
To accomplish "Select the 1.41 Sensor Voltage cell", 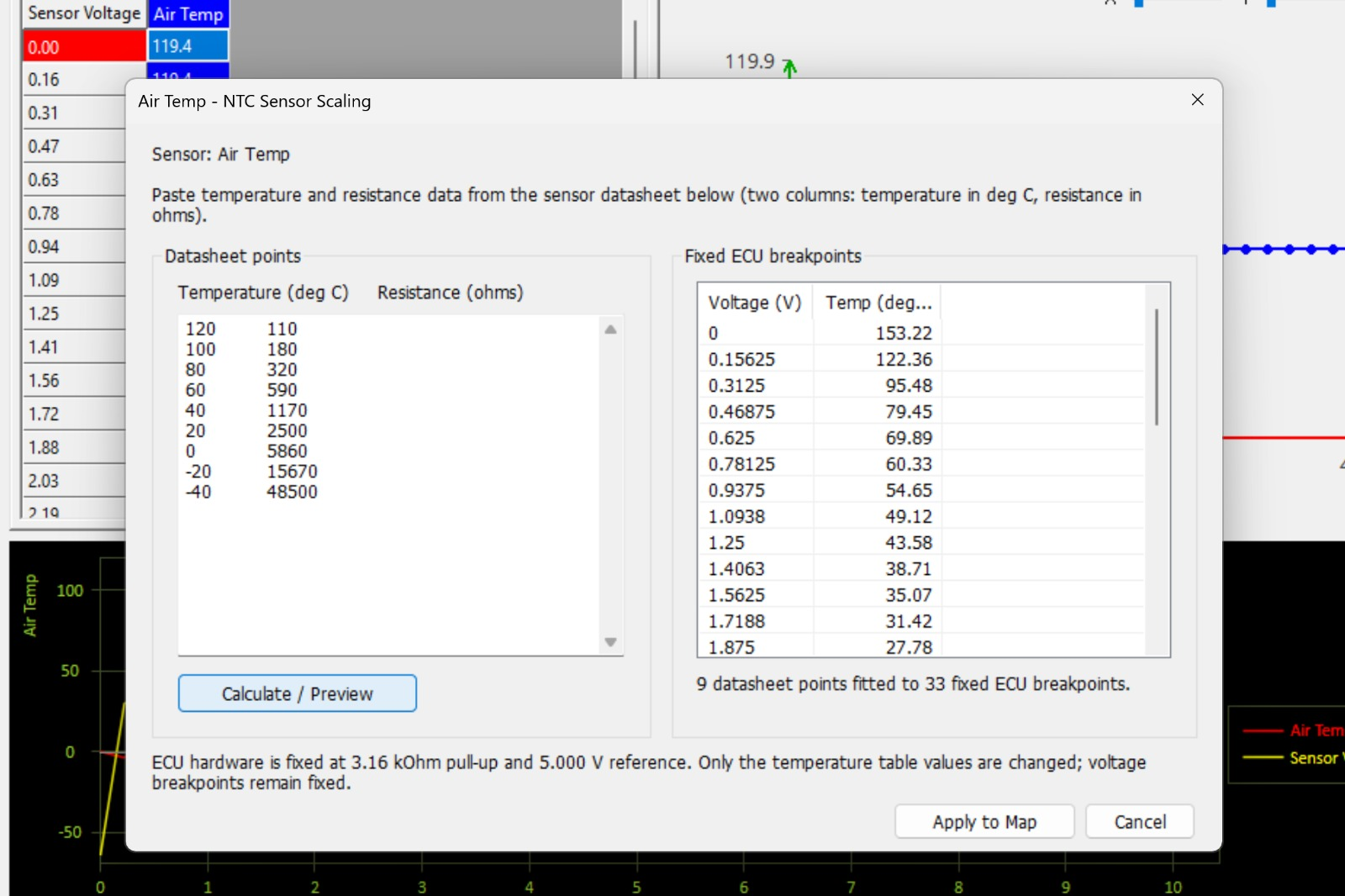I will tap(74, 347).
